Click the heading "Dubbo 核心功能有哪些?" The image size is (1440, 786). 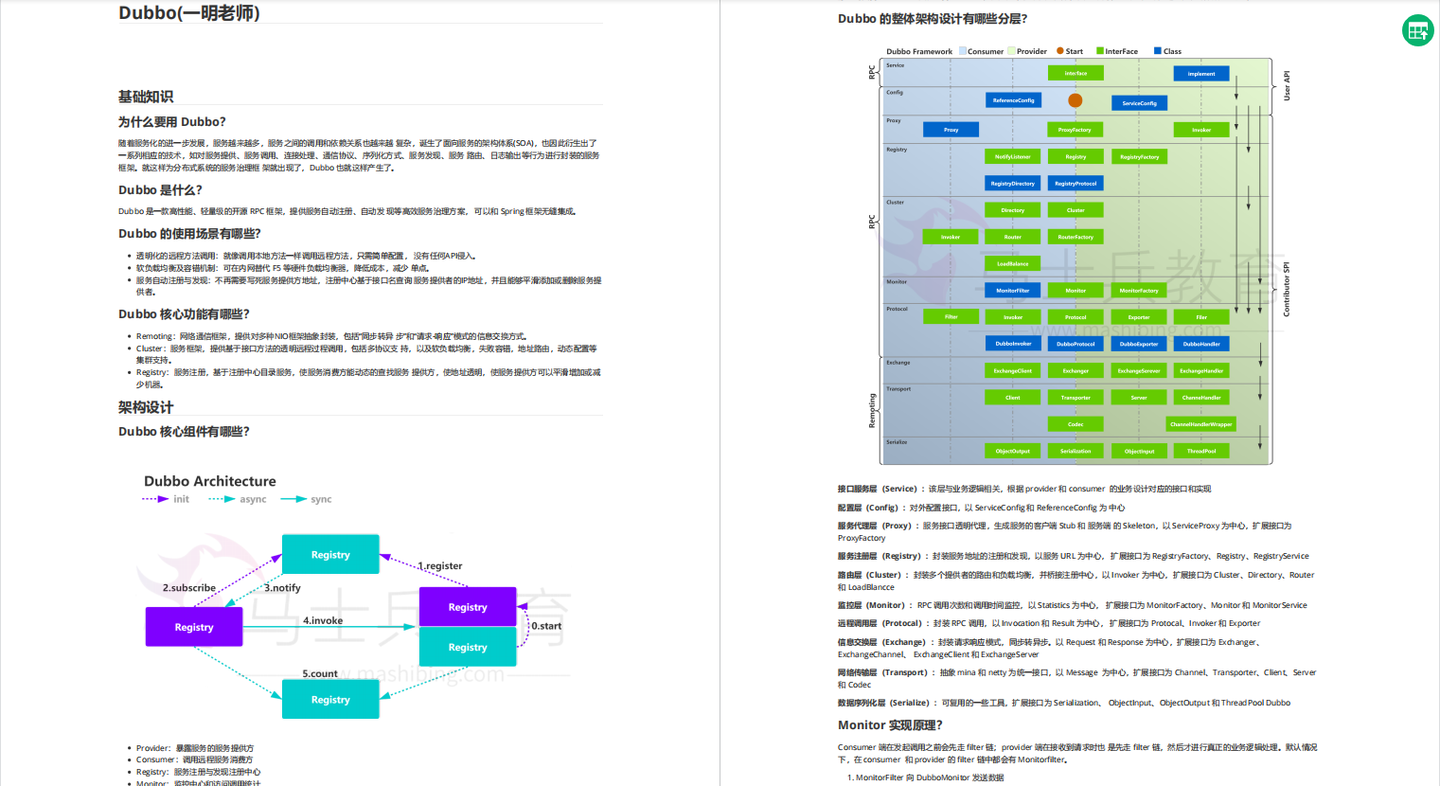(184, 314)
